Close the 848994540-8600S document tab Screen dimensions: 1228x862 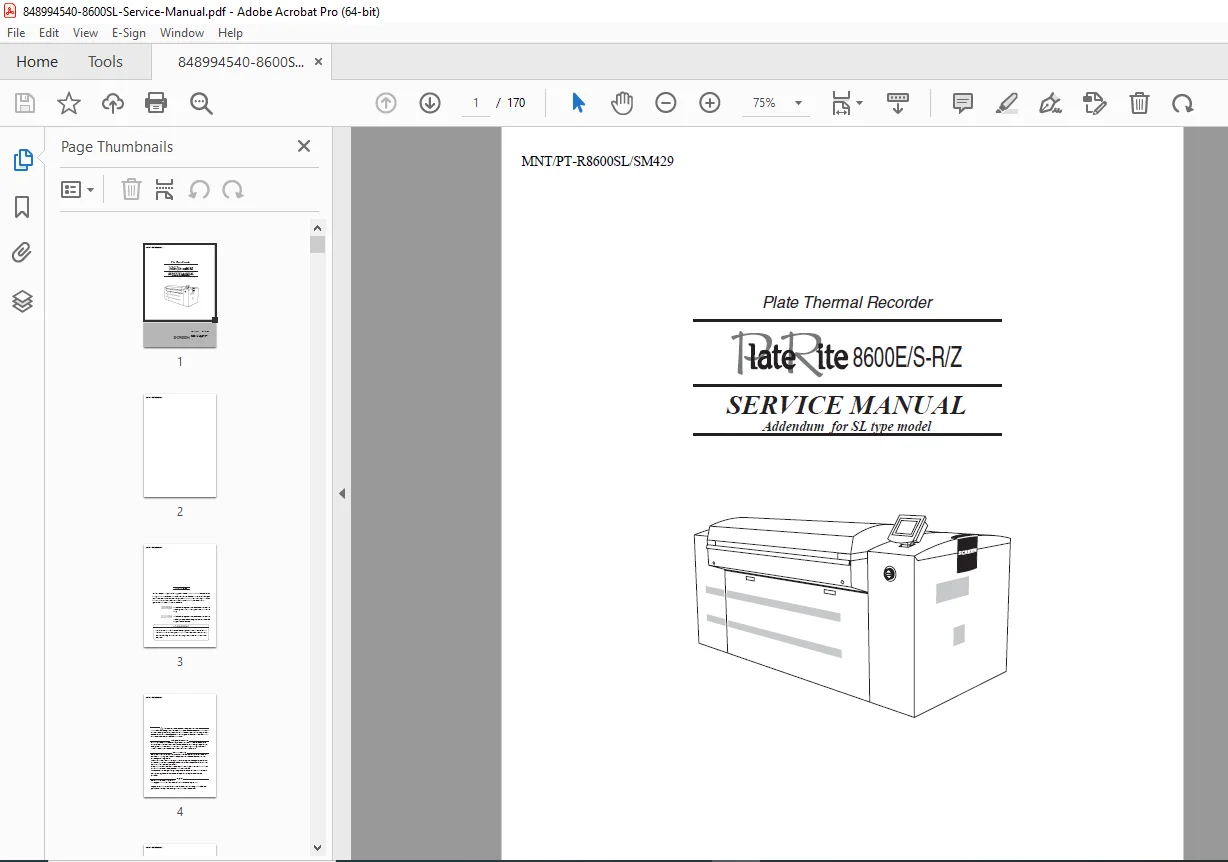pyautogui.click(x=318, y=62)
